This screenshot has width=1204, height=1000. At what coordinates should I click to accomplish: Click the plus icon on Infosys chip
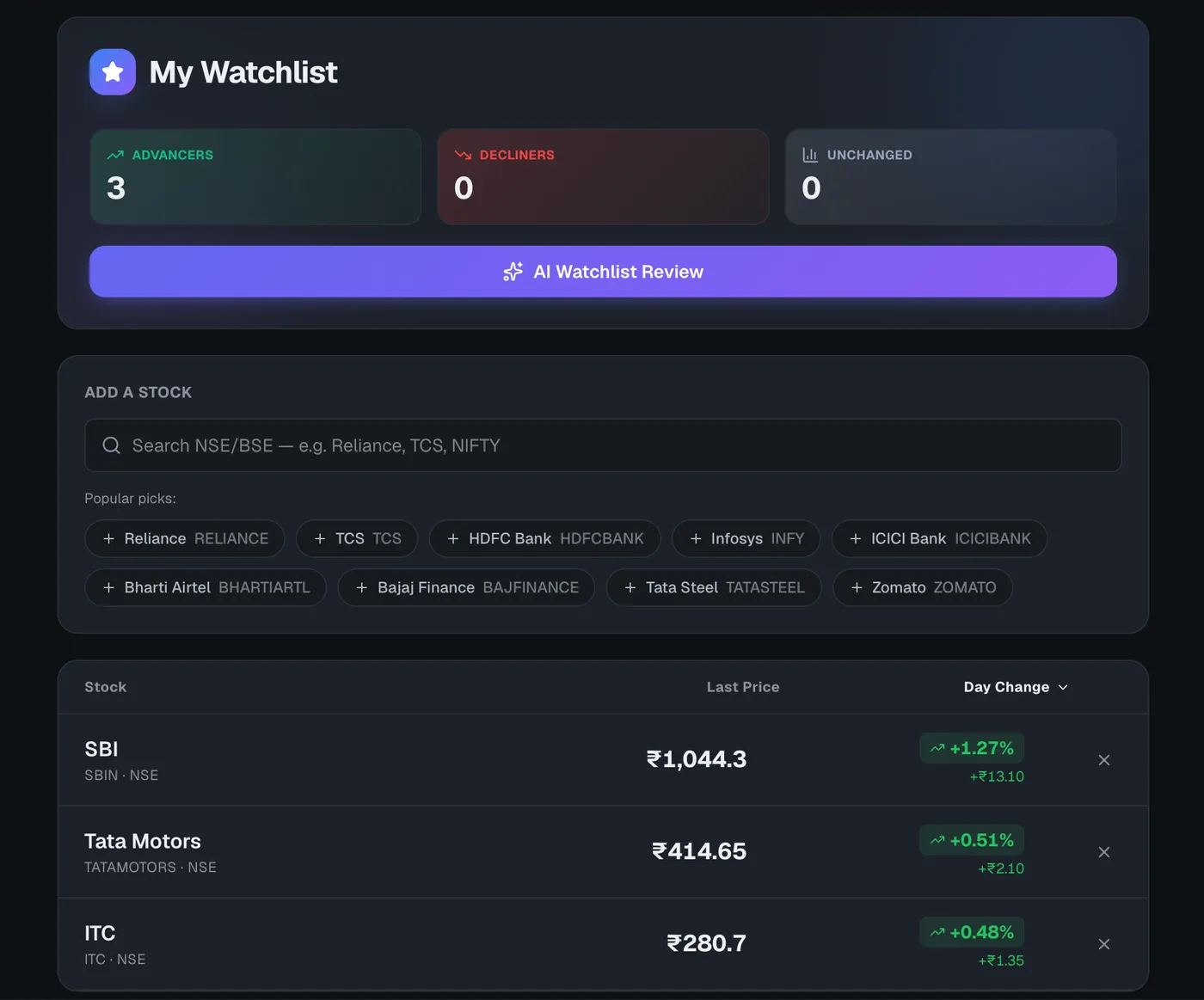[696, 539]
